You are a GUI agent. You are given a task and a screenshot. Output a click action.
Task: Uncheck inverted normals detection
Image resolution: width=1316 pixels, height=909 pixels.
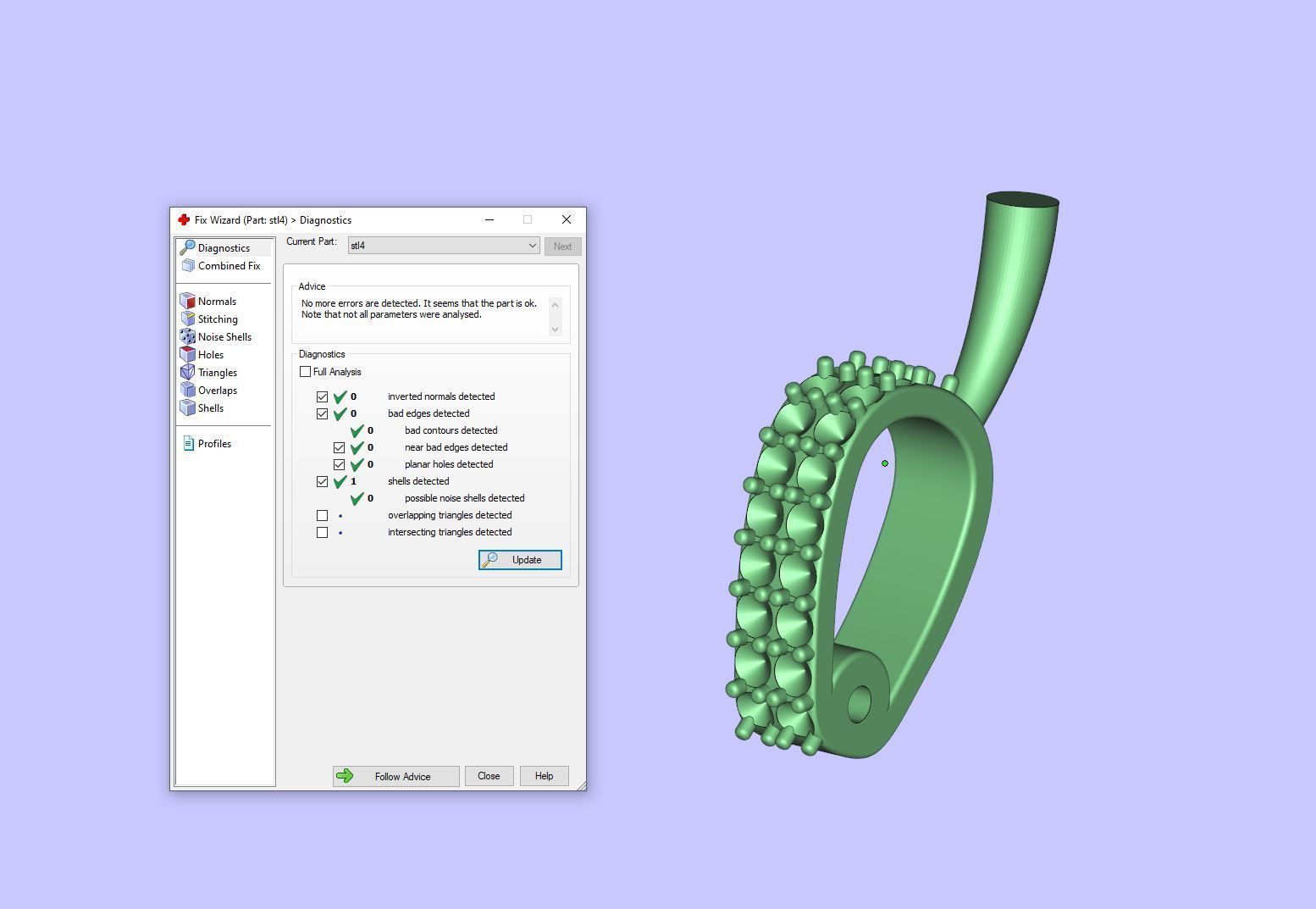(x=322, y=396)
